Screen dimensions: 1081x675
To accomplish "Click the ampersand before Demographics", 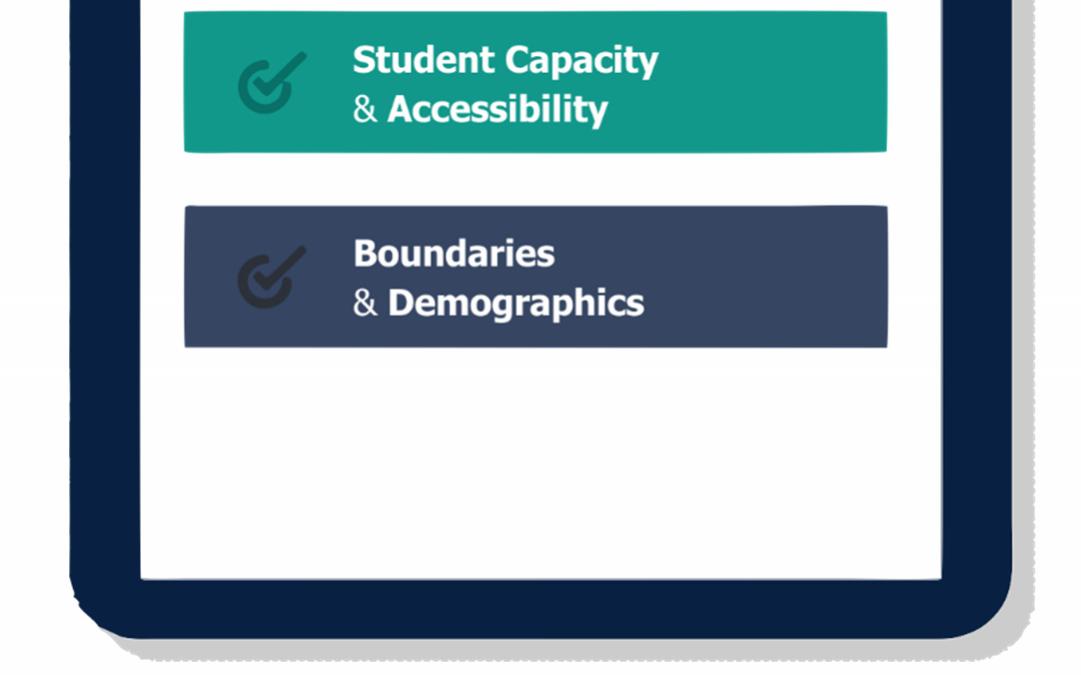I will pos(365,303).
